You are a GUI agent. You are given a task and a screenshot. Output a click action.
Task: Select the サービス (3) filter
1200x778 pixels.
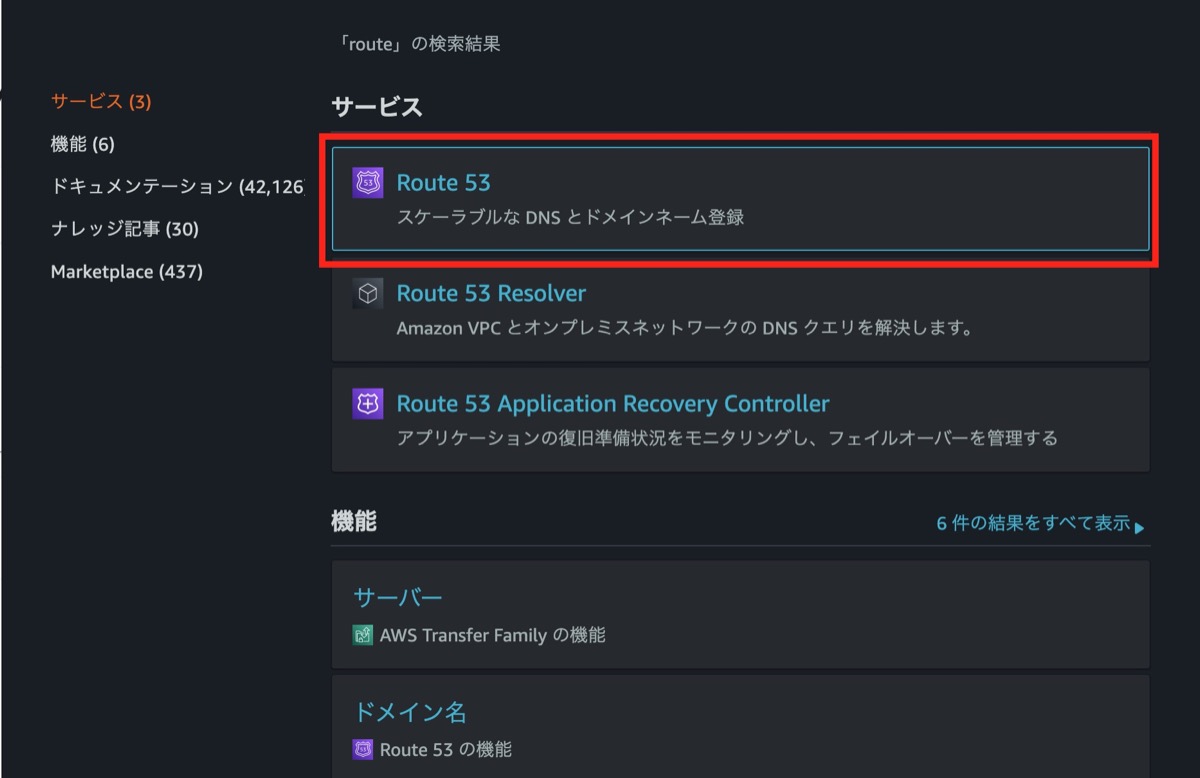(x=100, y=101)
